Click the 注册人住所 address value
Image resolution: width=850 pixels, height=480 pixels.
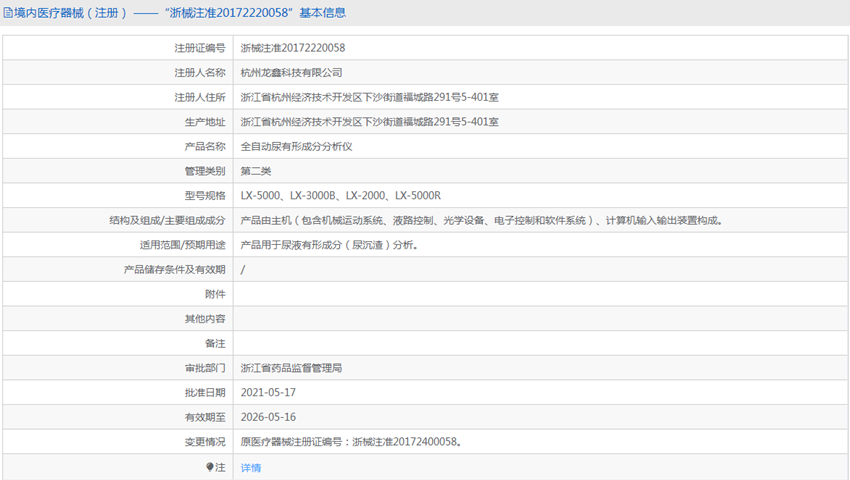pyautogui.click(x=370, y=97)
